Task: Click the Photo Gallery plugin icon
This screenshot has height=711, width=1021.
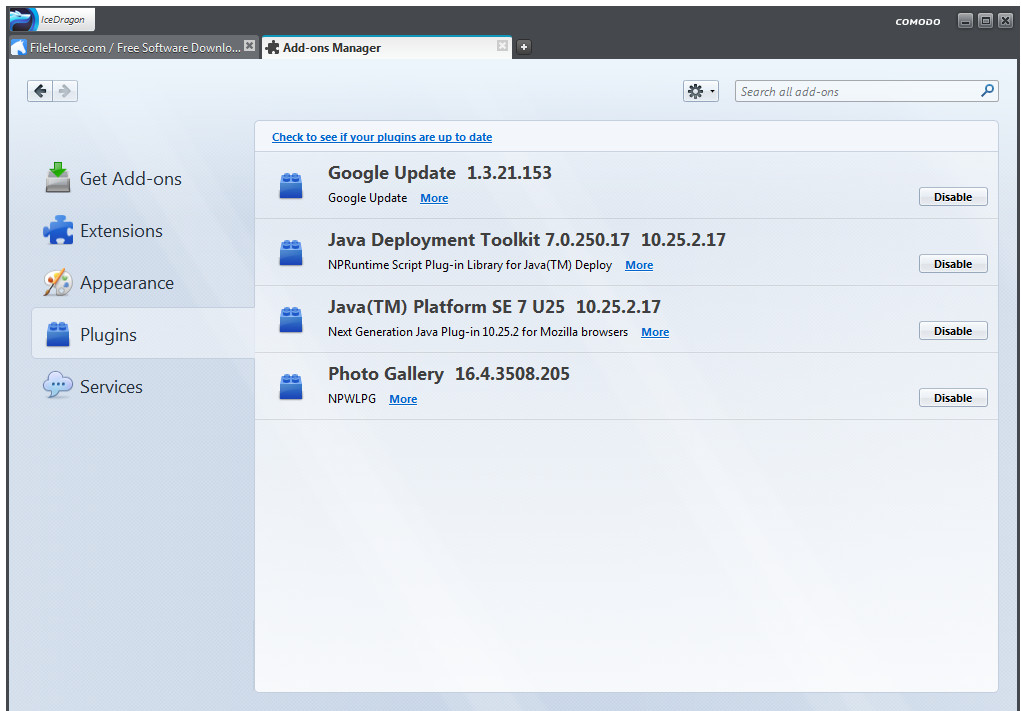Action: [x=290, y=386]
